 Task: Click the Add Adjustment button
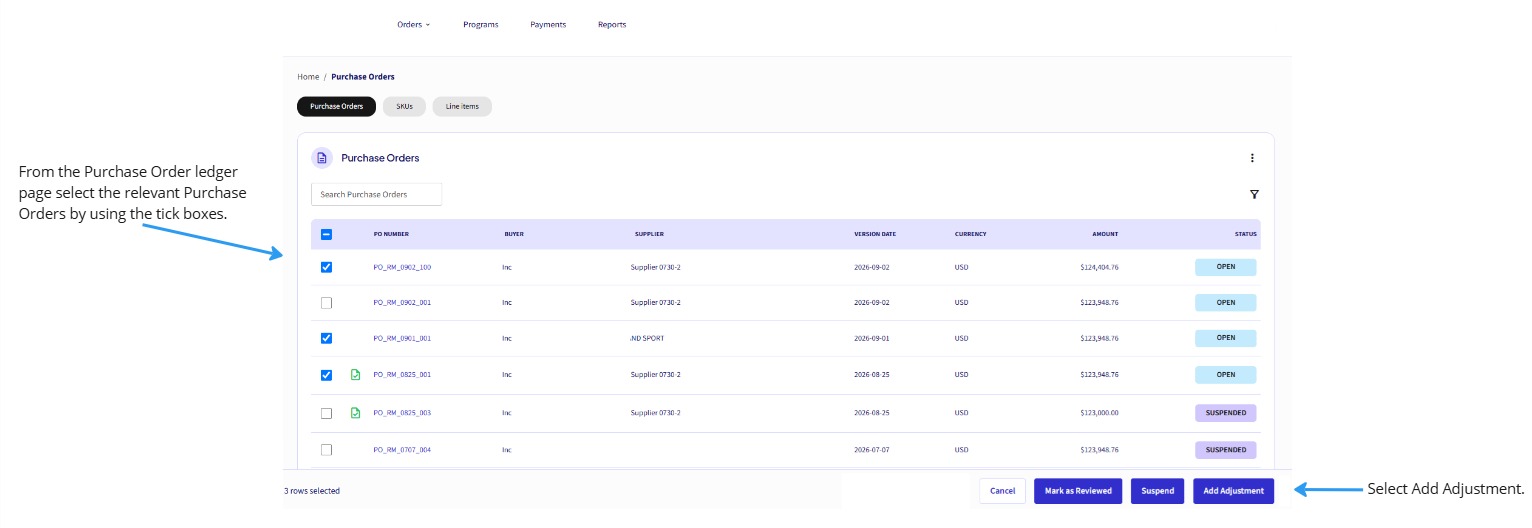point(1234,491)
